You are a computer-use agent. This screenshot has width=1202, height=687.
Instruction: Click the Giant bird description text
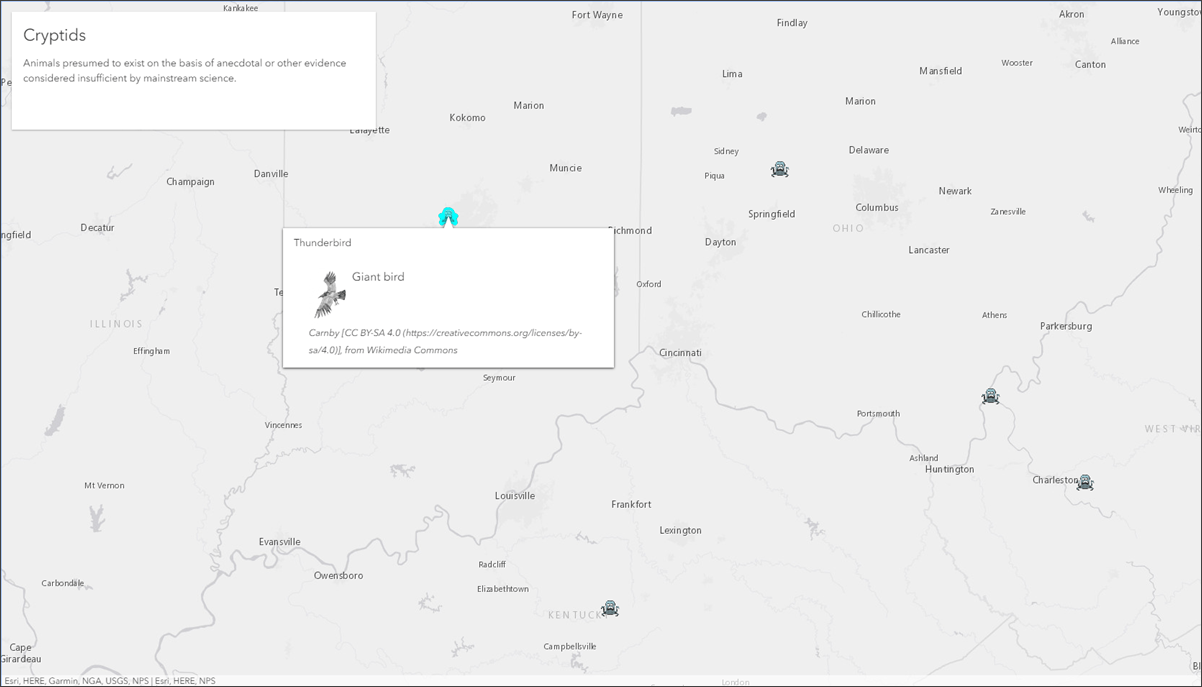pyautogui.click(x=378, y=277)
